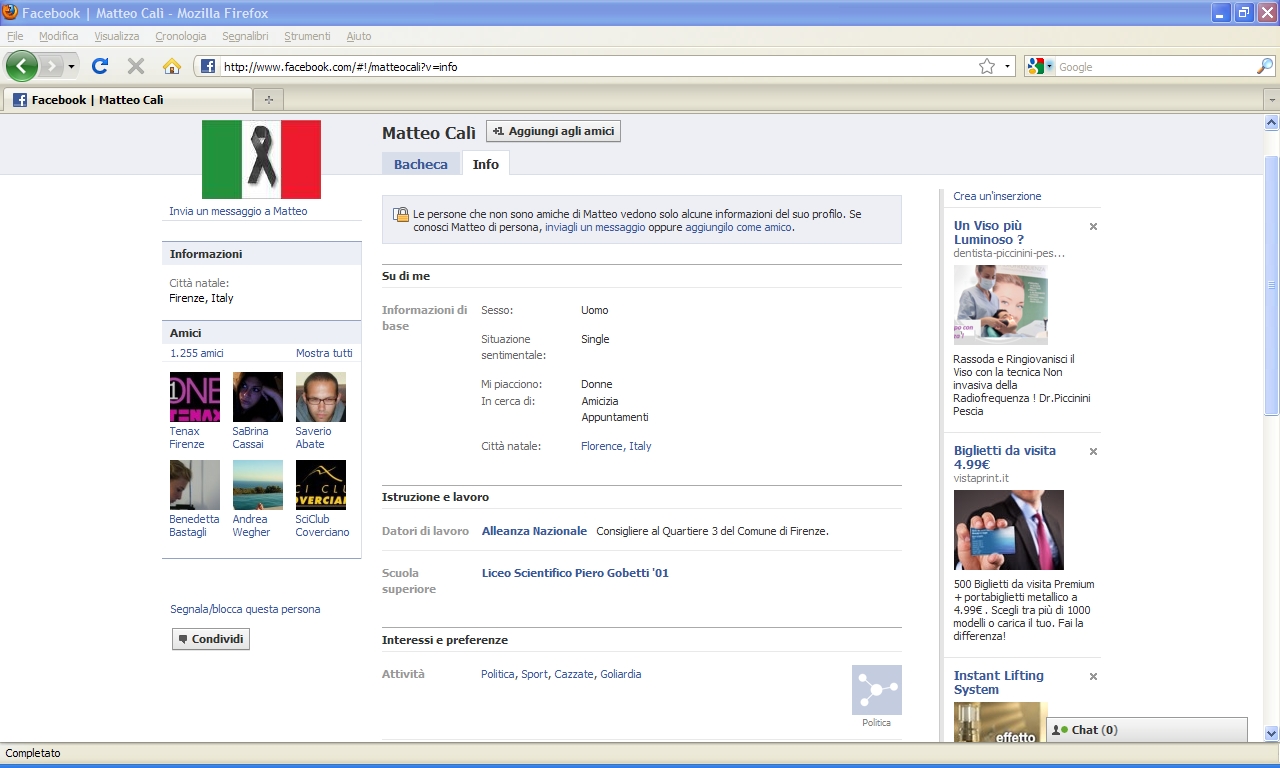
Task: Click Segnala/blocca questa persona link
Action: point(245,609)
